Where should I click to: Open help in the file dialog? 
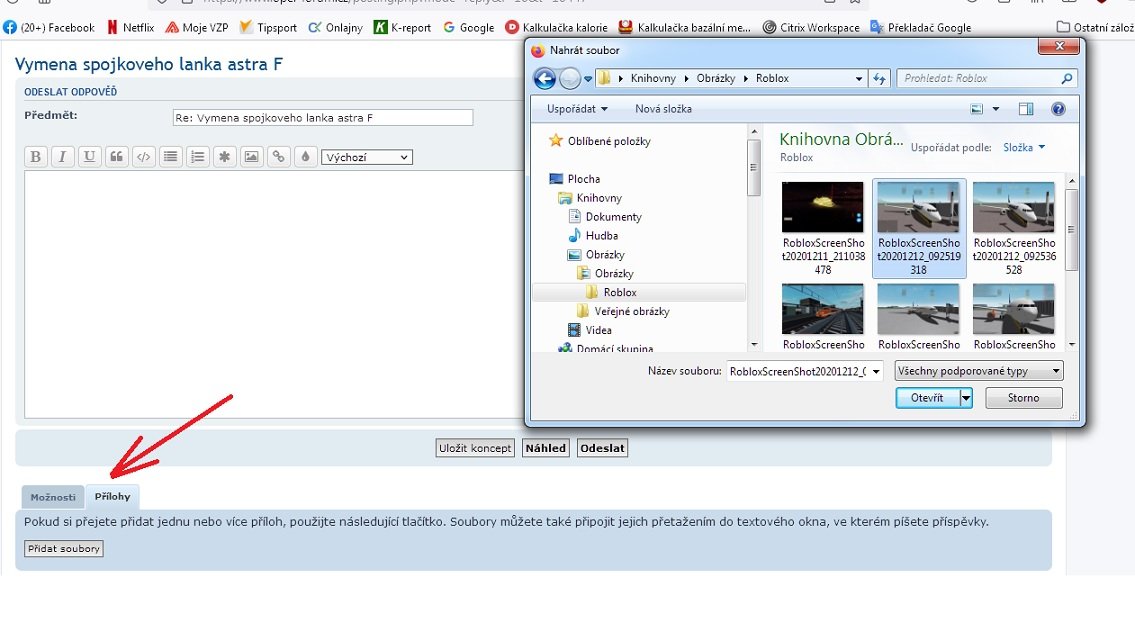[x=1058, y=109]
